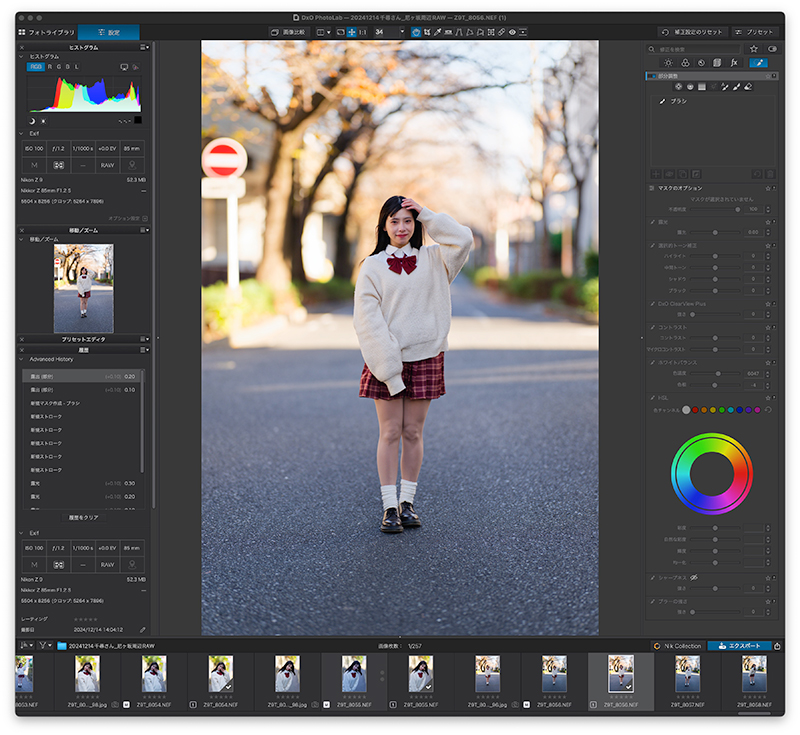The image size is (800, 735).
Task: Select the Auto mask brush tool
Action: [x=724, y=87]
